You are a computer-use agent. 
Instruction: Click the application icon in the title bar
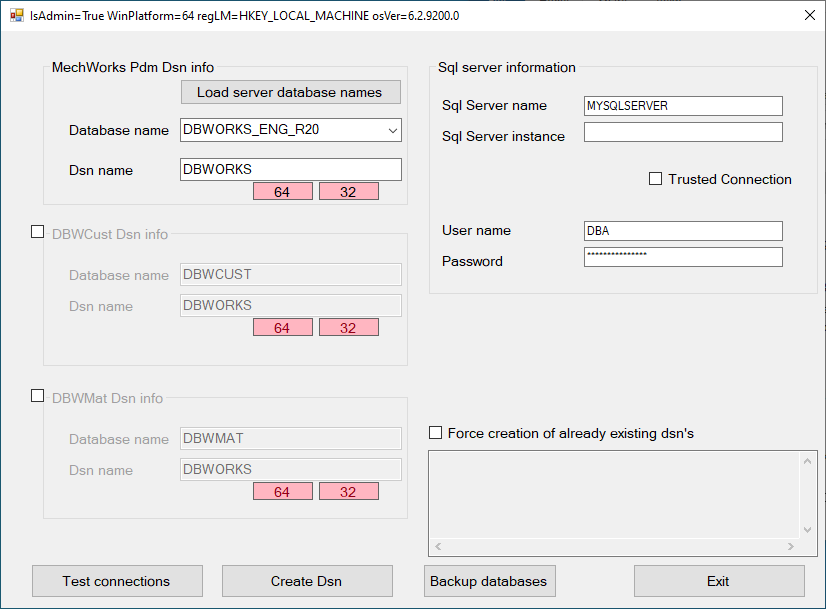(17, 15)
